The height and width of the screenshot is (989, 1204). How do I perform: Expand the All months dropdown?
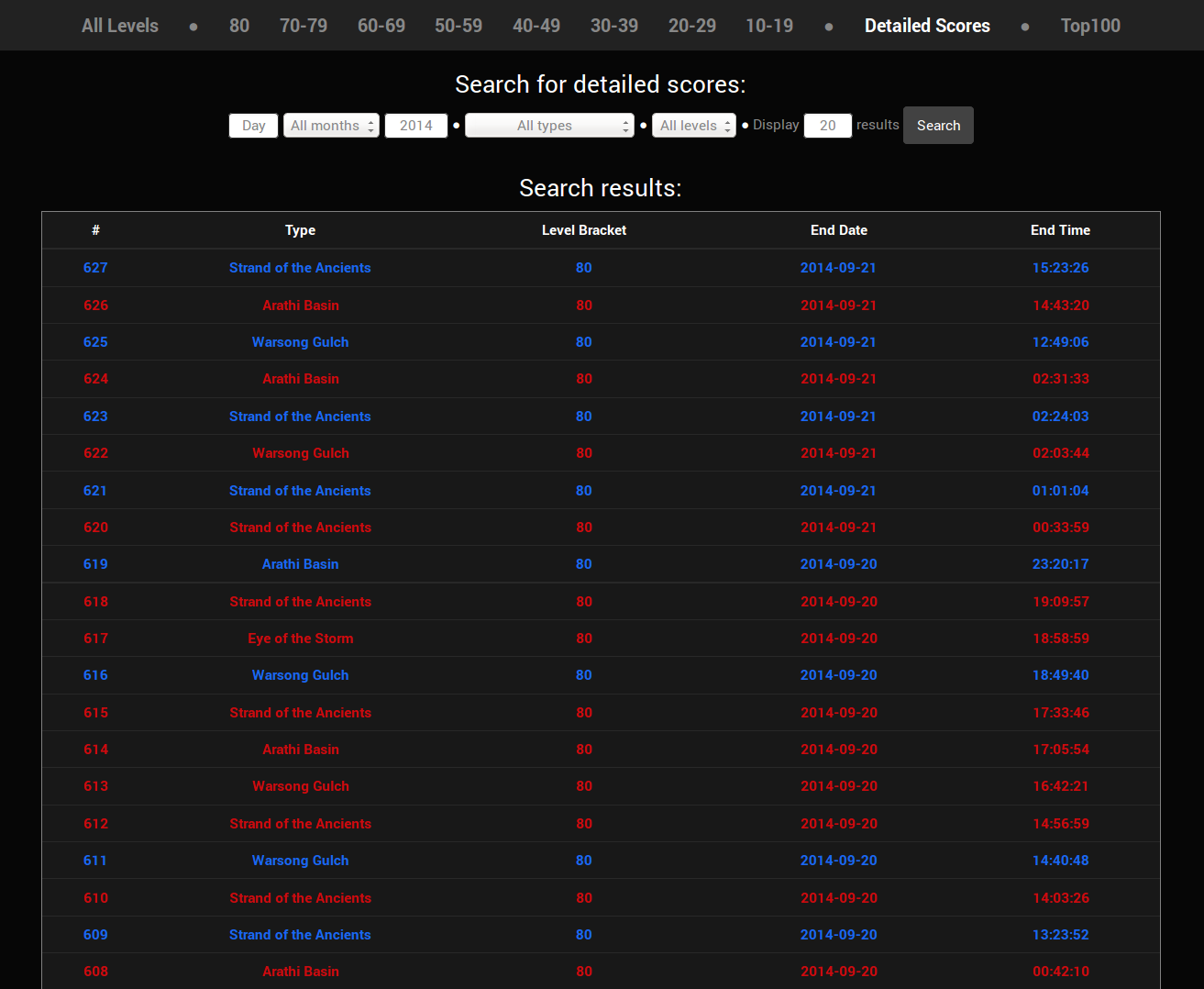pos(331,126)
